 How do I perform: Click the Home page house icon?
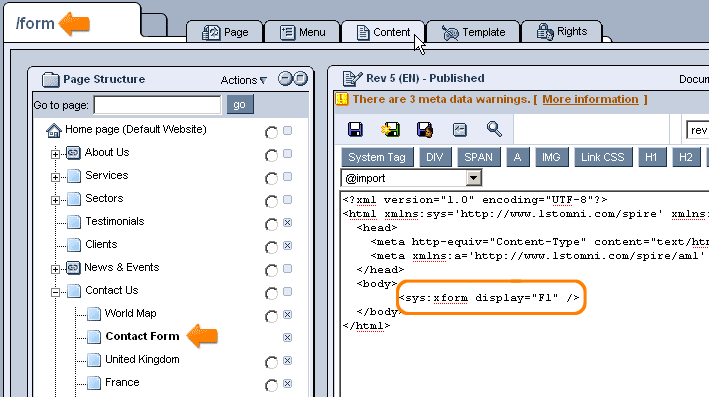tap(54, 130)
